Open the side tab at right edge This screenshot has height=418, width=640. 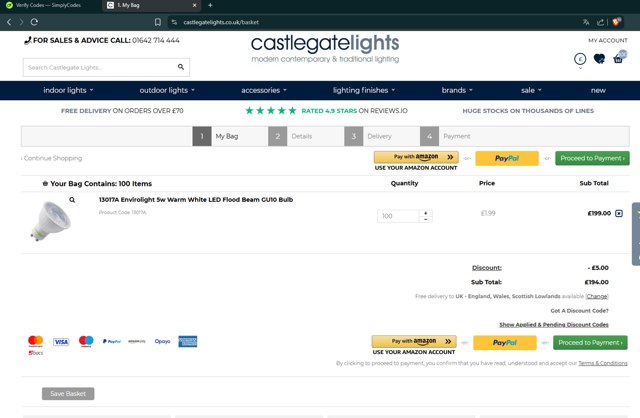click(636, 234)
